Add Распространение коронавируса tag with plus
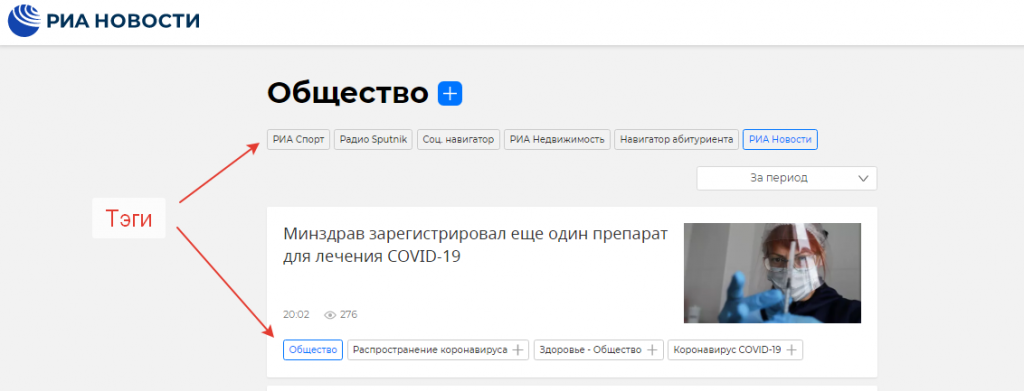Viewport: 1024px width, 391px height. pos(517,350)
